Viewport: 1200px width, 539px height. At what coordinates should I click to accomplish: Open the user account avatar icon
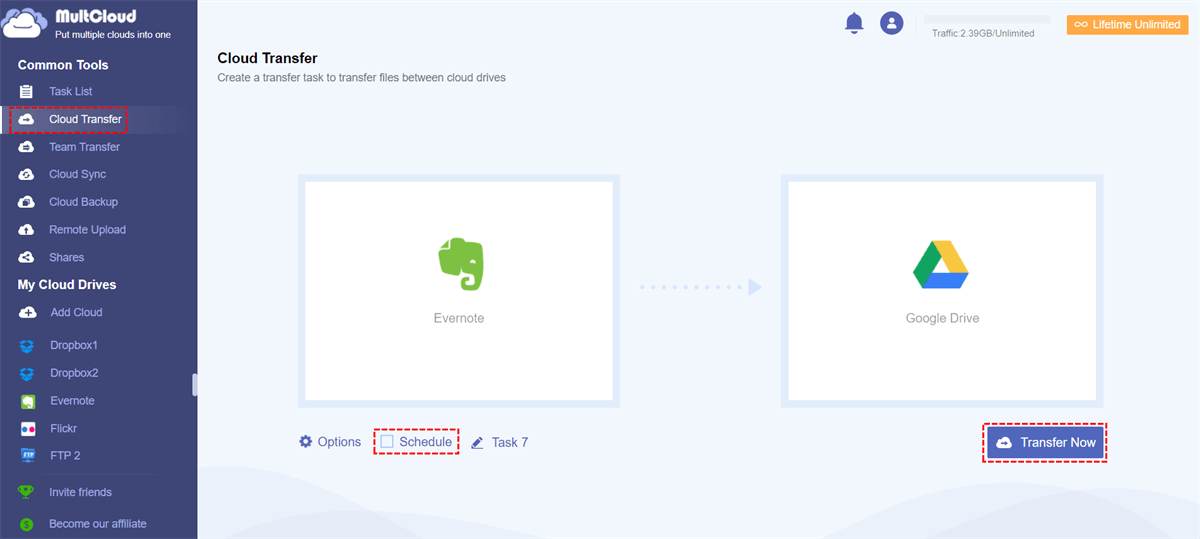891,23
